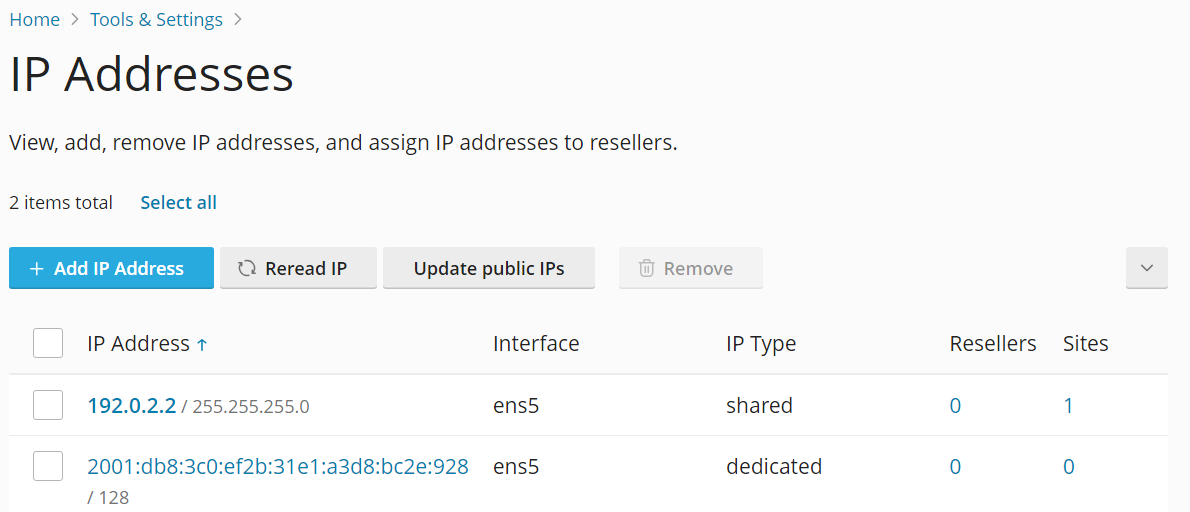Open Resellers count for 192.0.2.2
The image size is (1190, 512).
pos(955,406)
